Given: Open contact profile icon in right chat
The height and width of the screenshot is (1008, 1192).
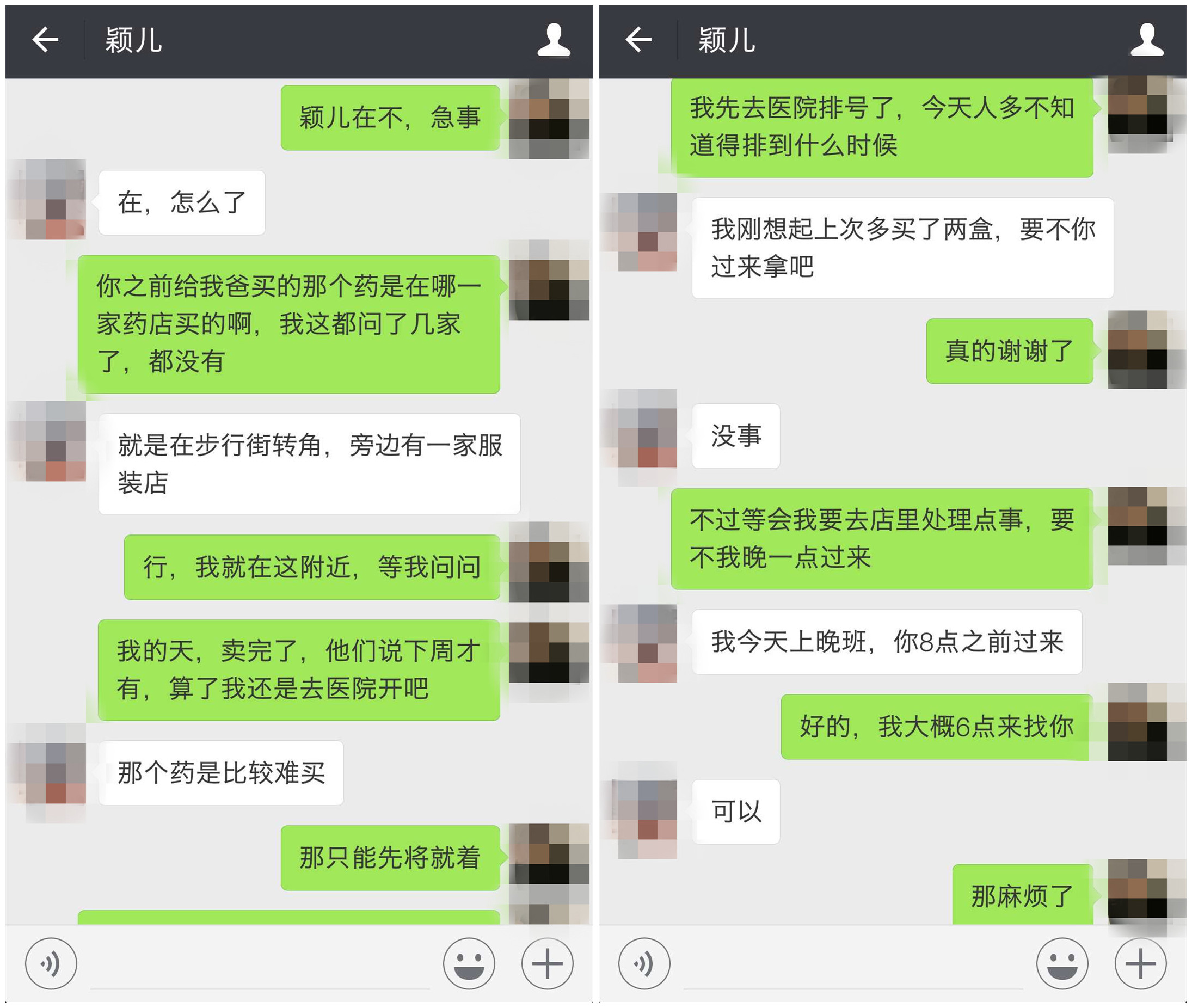Looking at the screenshot, I should 1147,40.
